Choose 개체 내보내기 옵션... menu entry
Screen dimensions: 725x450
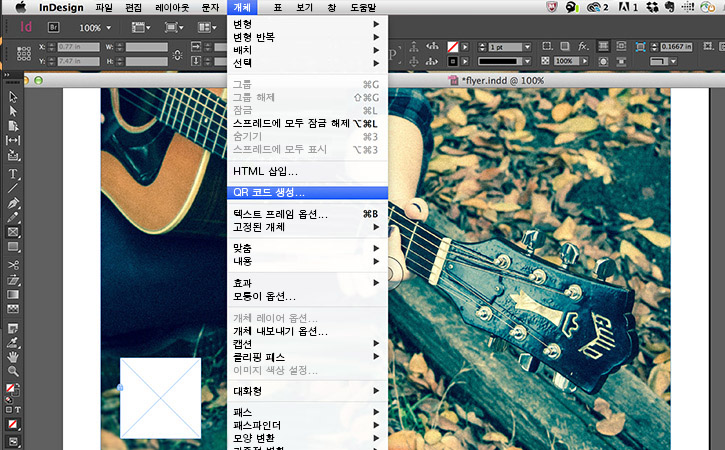(307, 331)
